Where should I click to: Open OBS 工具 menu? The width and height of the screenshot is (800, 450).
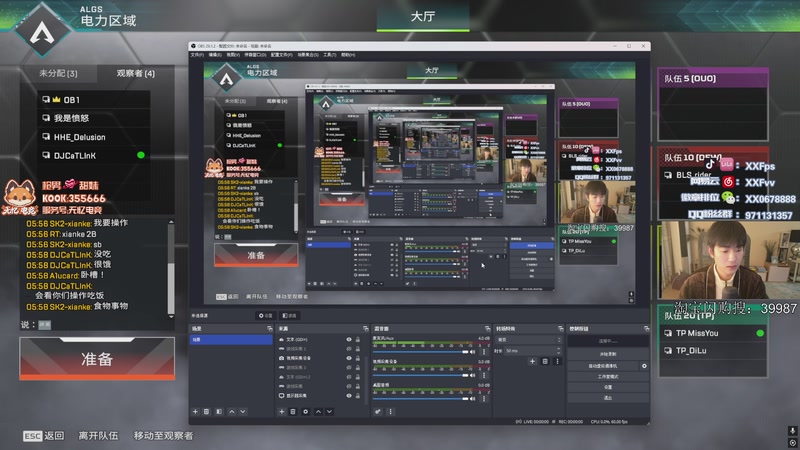click(329, 55)
